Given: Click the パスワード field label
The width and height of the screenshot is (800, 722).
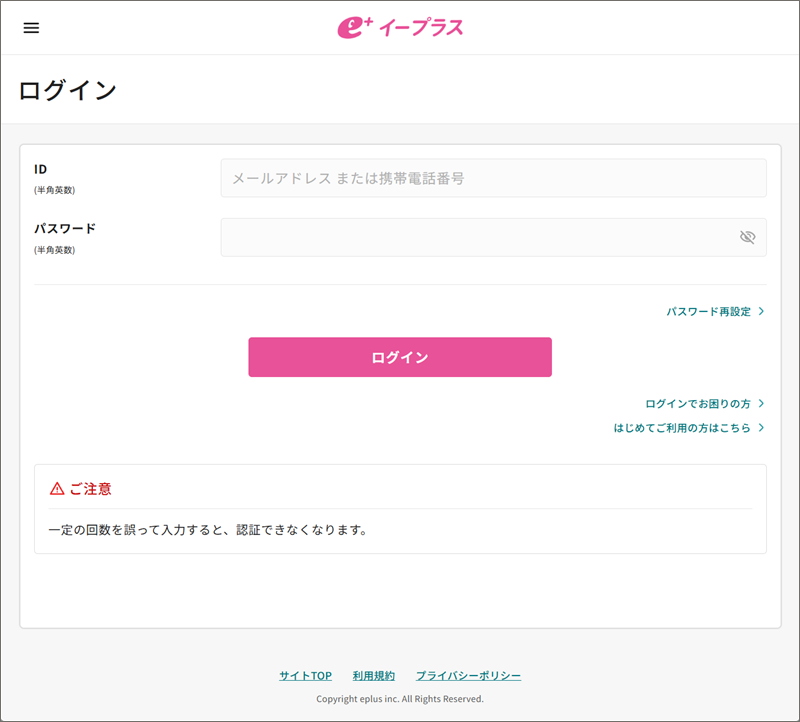Looking at the screenshot, I should coord(65,228).
